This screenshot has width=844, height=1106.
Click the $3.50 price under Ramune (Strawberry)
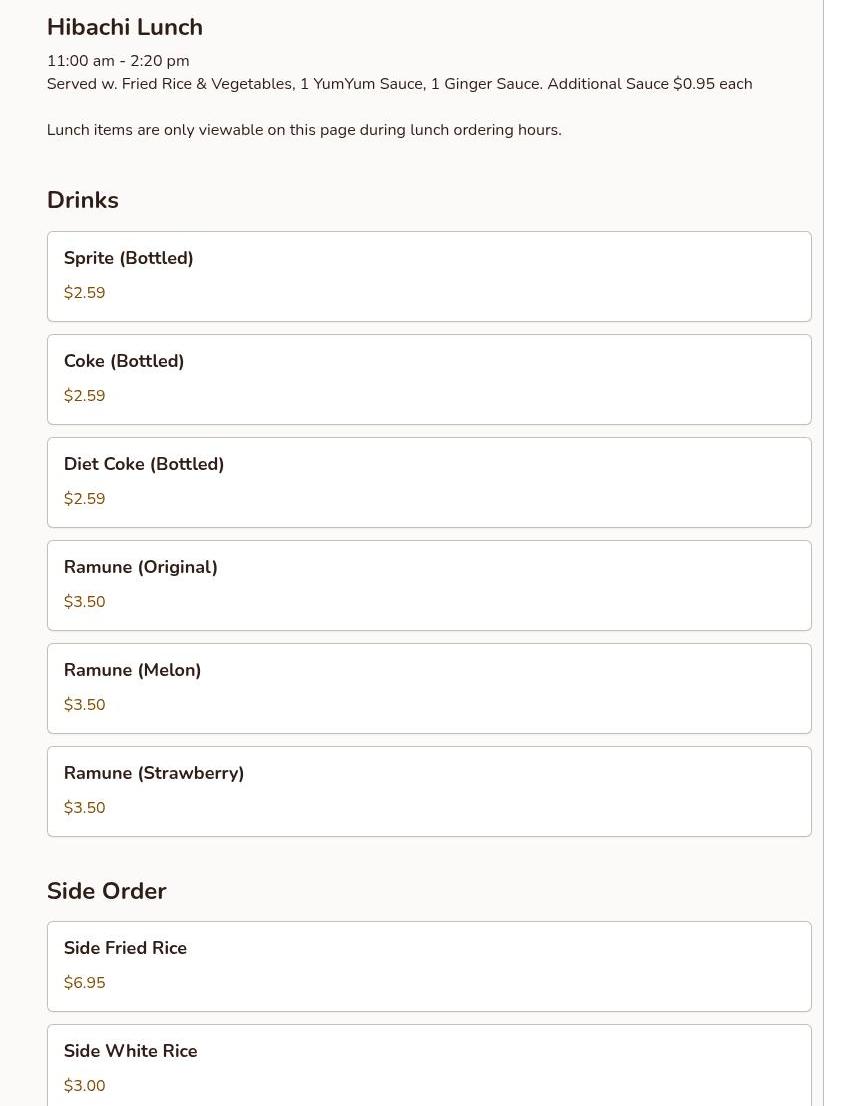pos(85,808)
